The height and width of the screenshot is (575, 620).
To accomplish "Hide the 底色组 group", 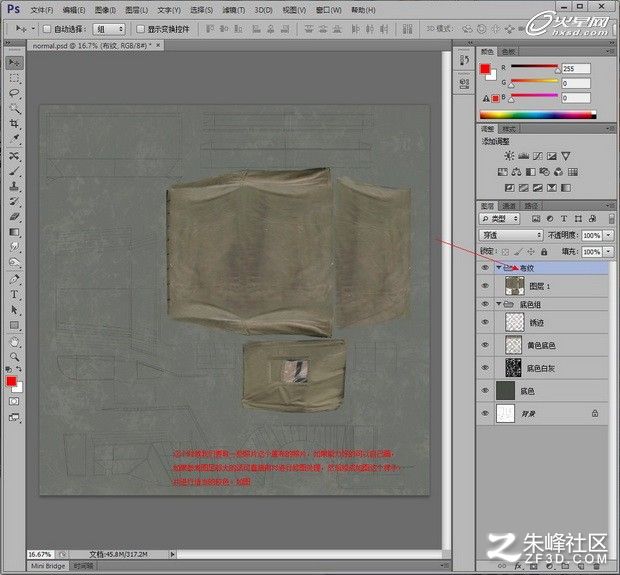I will [x=485, y=304].
